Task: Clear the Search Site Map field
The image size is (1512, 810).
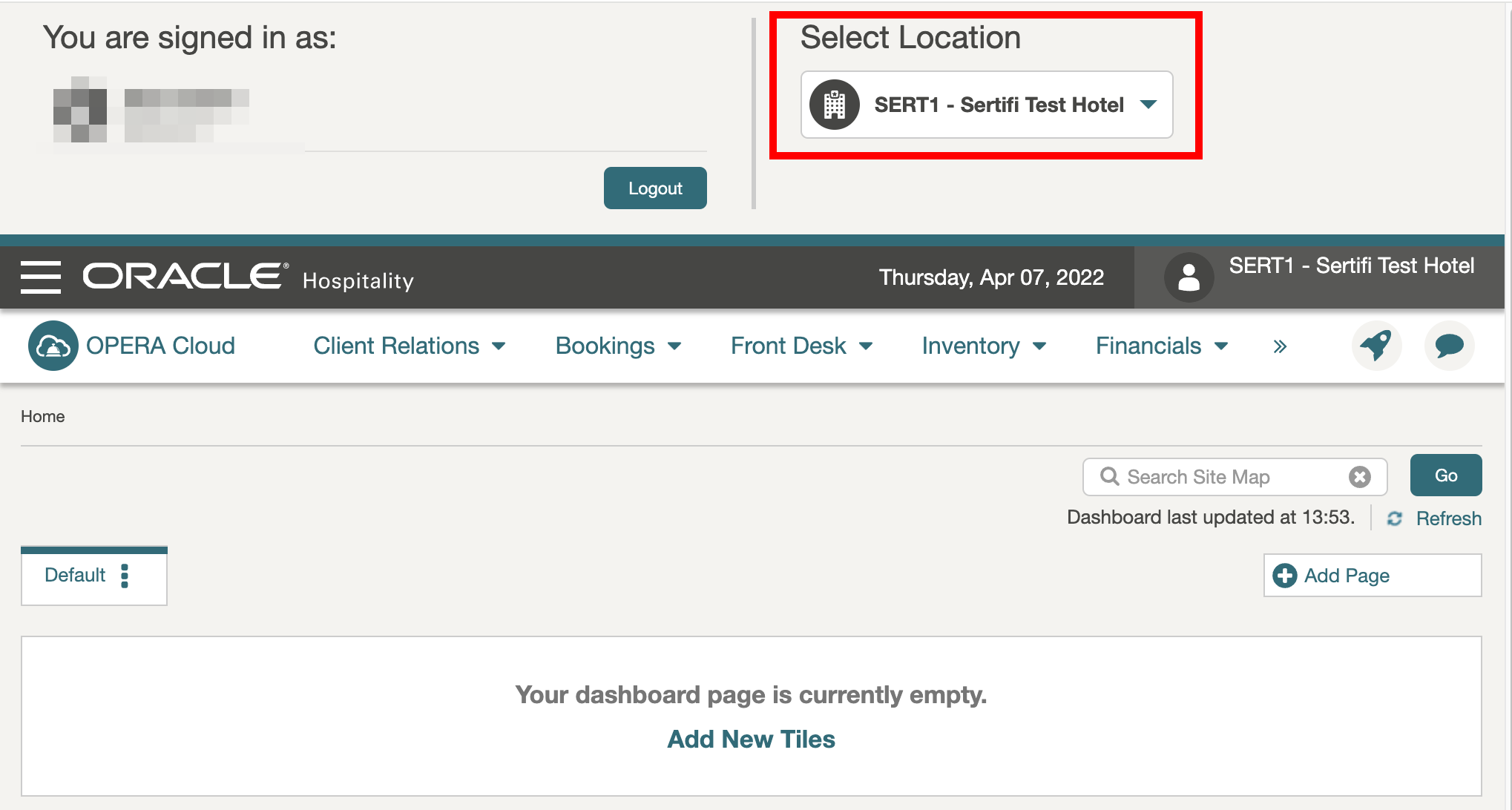Action: [1359, 477]
